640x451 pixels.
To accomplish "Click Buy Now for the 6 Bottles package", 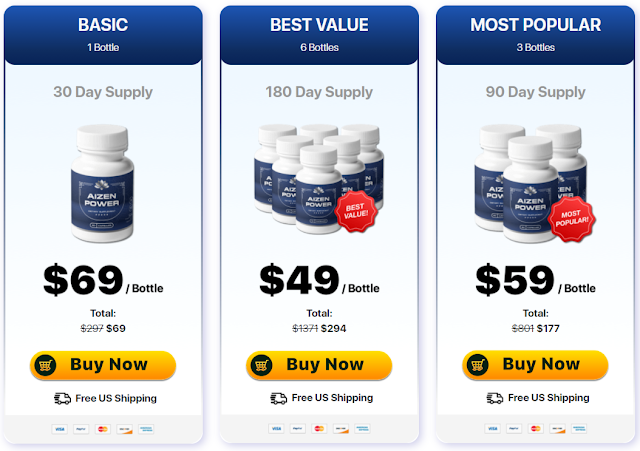I will (x=319, y=365).
